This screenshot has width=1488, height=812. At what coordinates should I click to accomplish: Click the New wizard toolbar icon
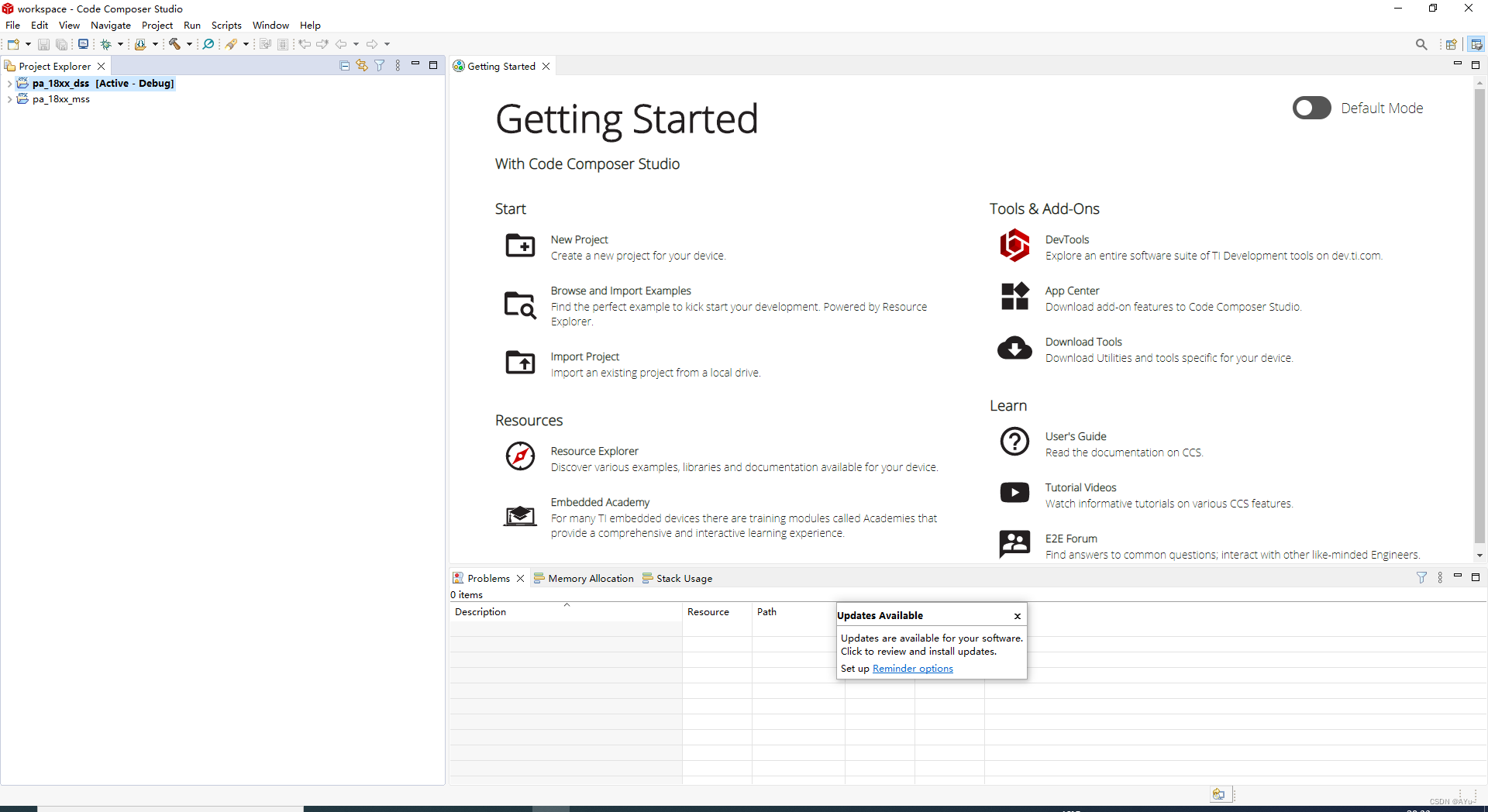click(x=14, y=44)
